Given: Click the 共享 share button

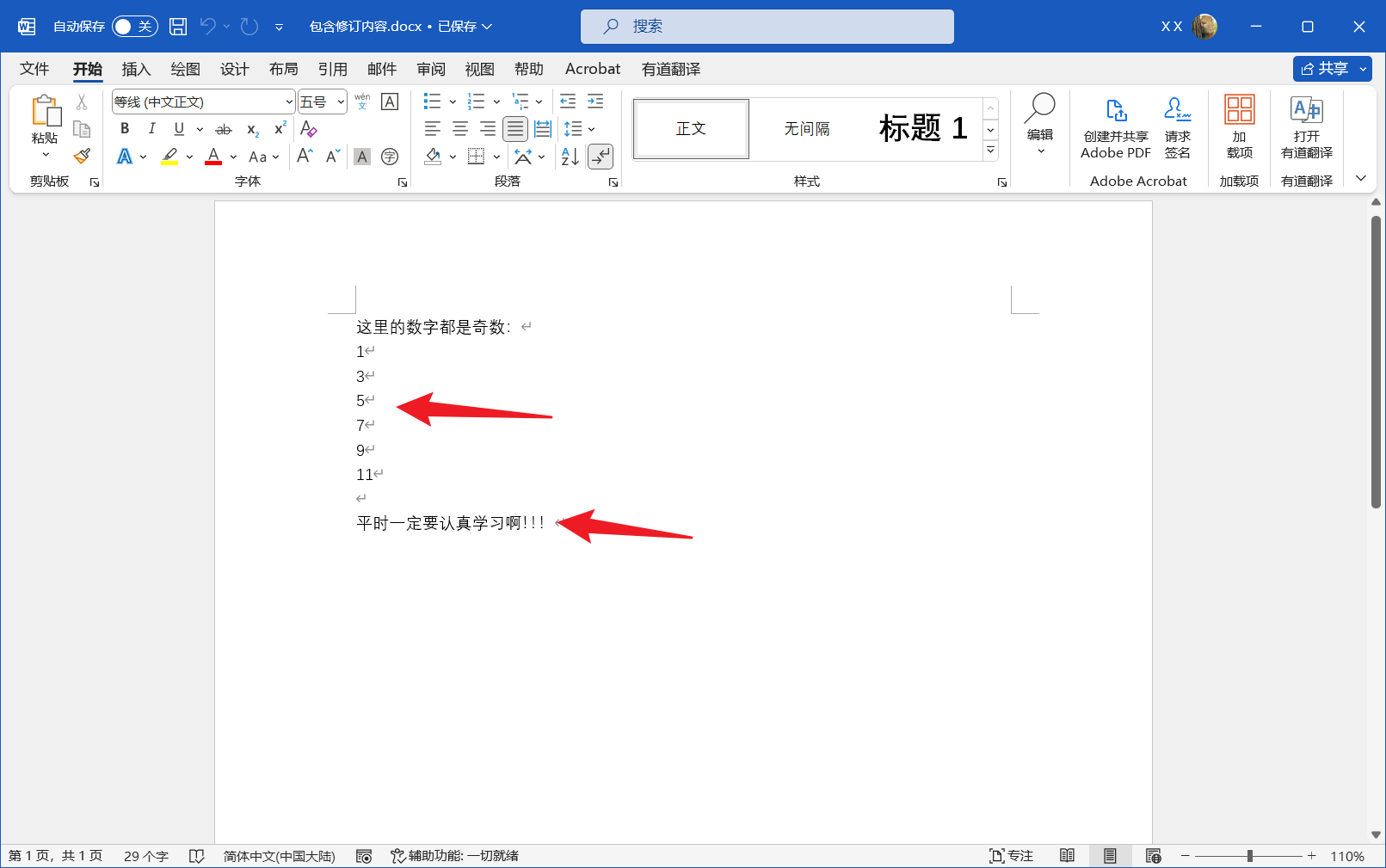Looking at the screenshot, I should tap(1331, 69).
